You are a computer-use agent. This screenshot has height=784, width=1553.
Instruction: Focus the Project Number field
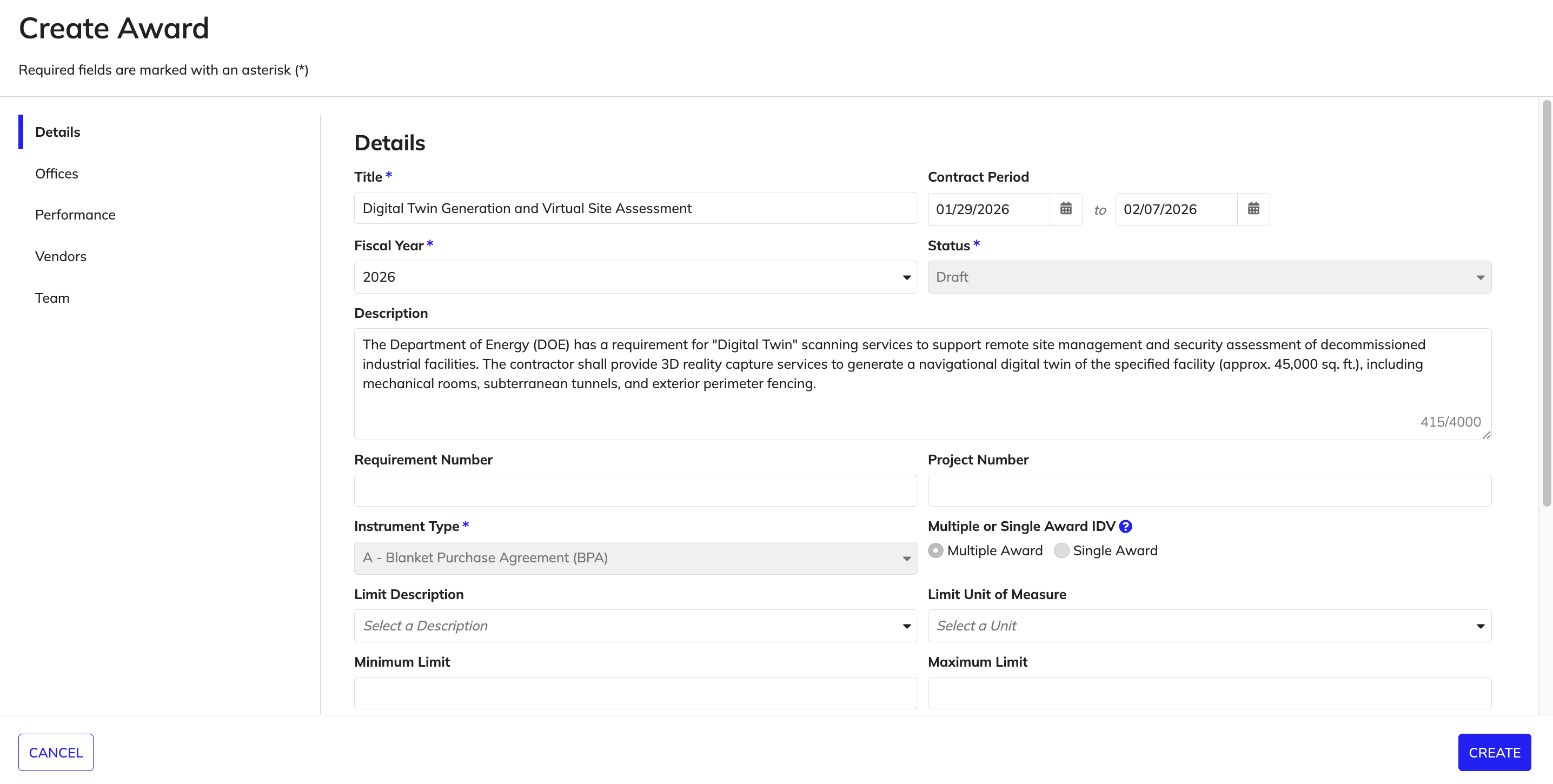[1210, 490]
